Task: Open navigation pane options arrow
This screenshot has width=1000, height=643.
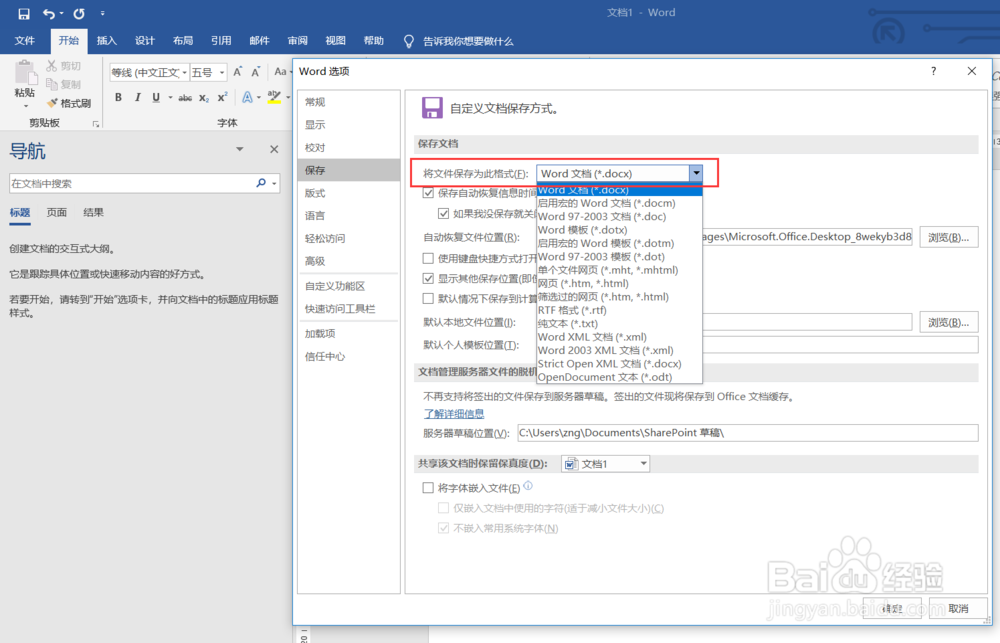Action: click(240, 149)
